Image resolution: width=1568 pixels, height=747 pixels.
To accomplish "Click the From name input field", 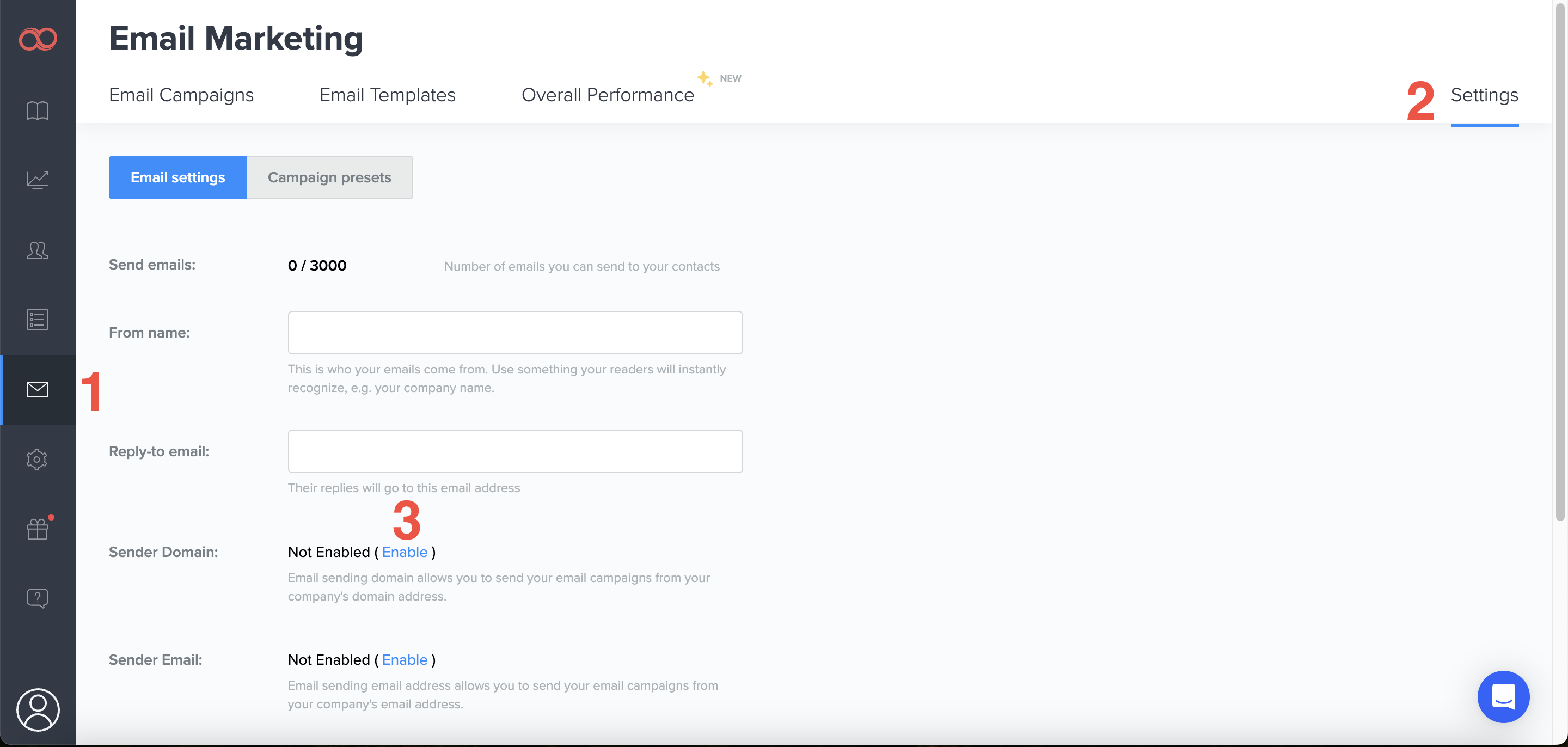I will 515,333.
